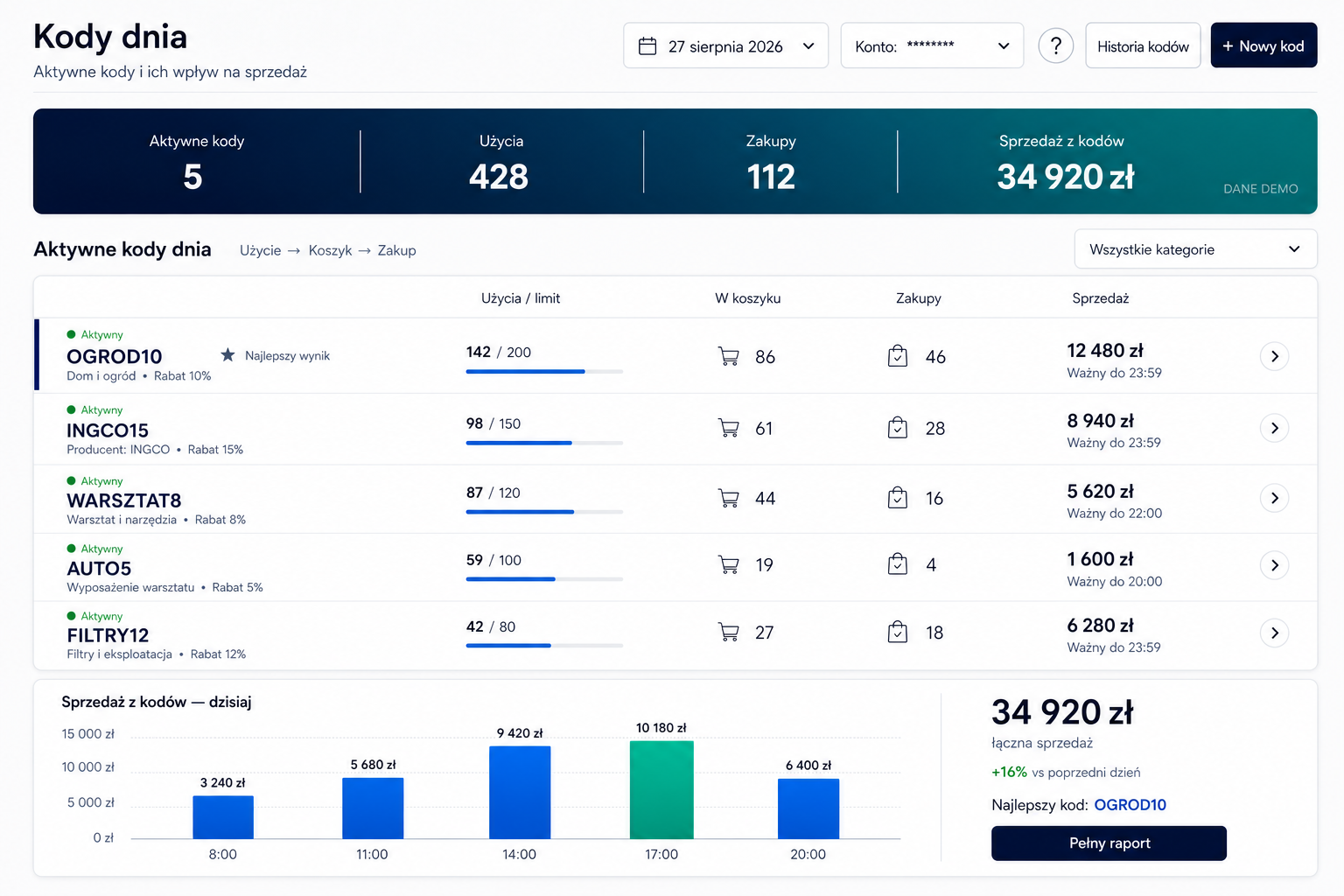This screenshot has width=1344, height=896.
Task: Click the 12 480 zł sales value
Action: click(x=1105, y=351)
